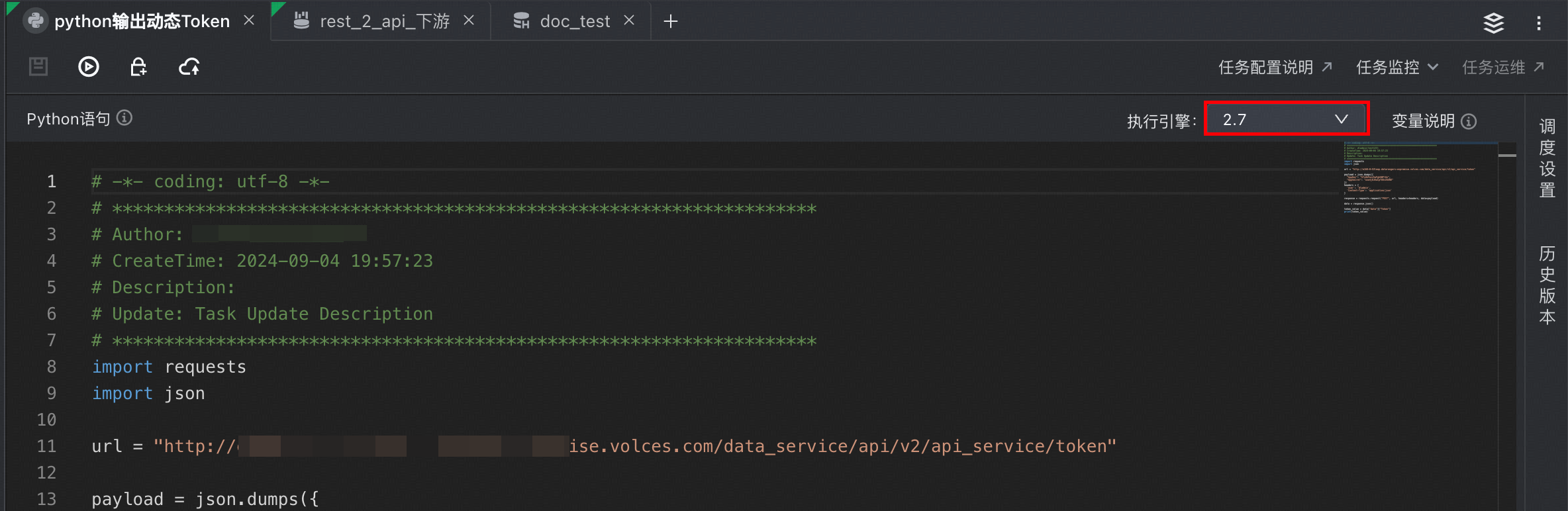Click the stacked layers icon top right
The height and width of the screenshot is (511, 1568).
(x=1493, y=23)
